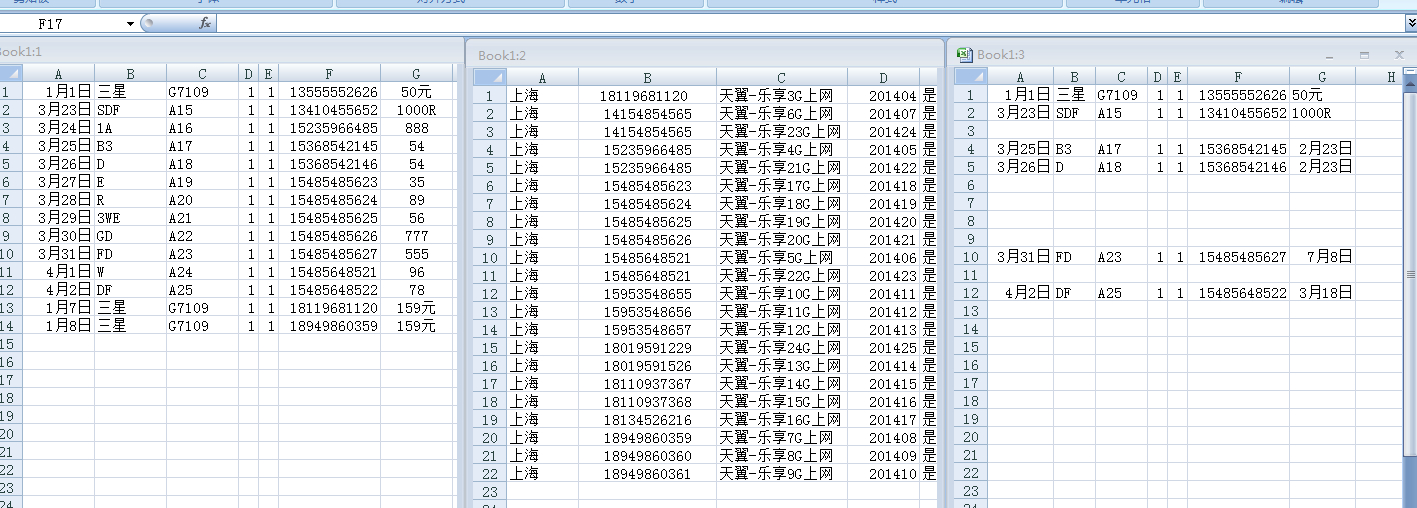Image resolution: width=1417 pixels, height=508 pixels.
Task: Click cell DF in Book1:3
Action: [x=1074, y=293]
